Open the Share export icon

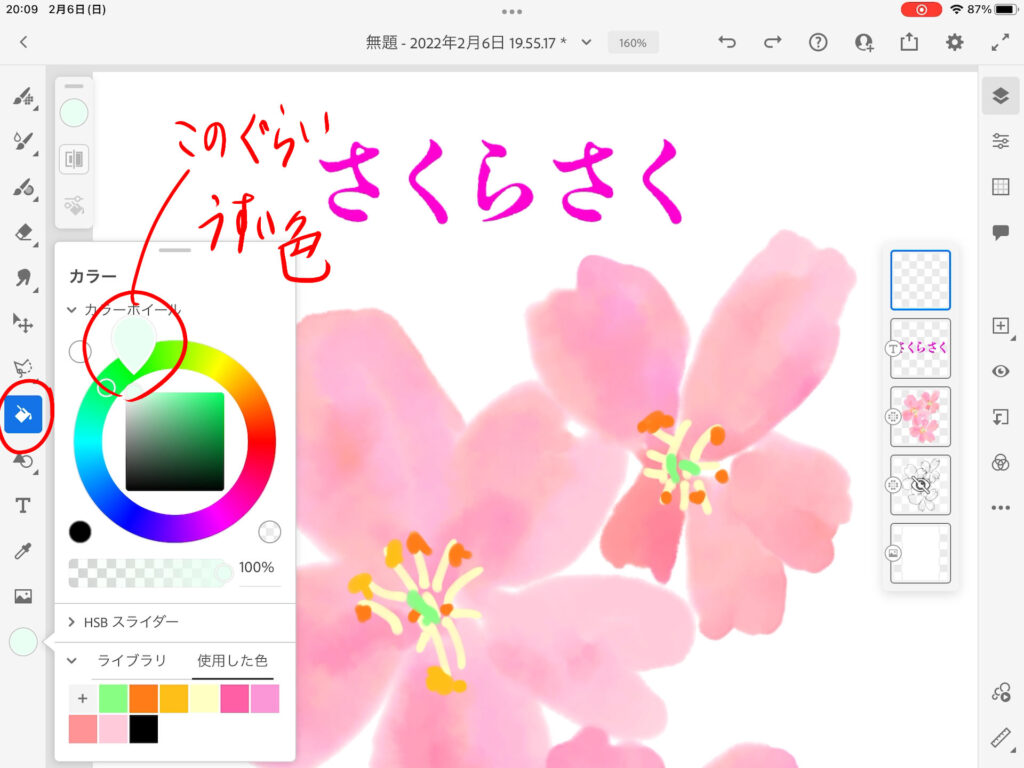tap(908, 42)
